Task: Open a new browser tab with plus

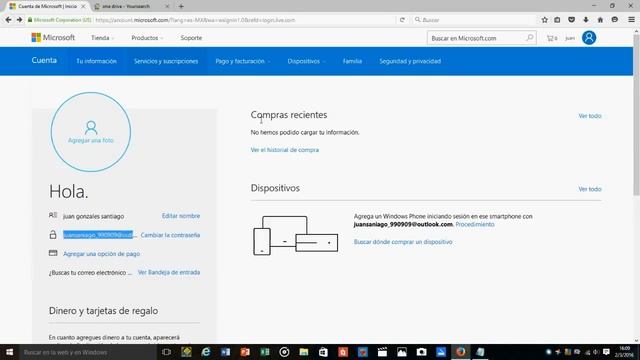Action: pos(181,6)
